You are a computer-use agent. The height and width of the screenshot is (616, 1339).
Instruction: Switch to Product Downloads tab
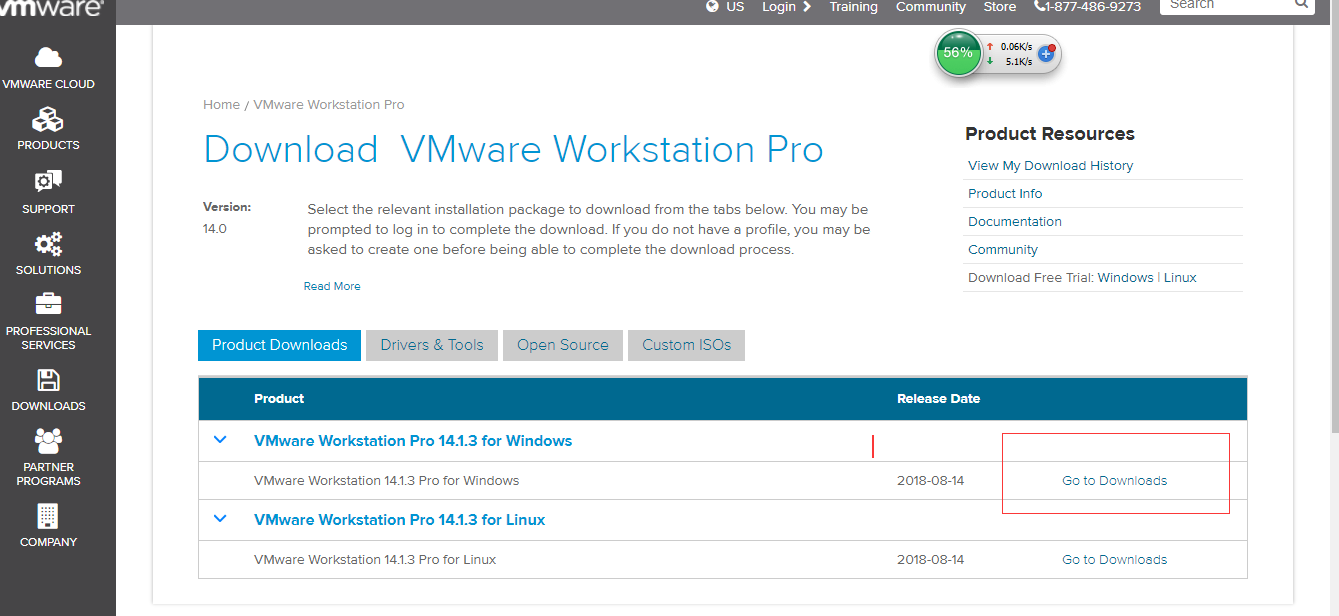coord(279,345)
